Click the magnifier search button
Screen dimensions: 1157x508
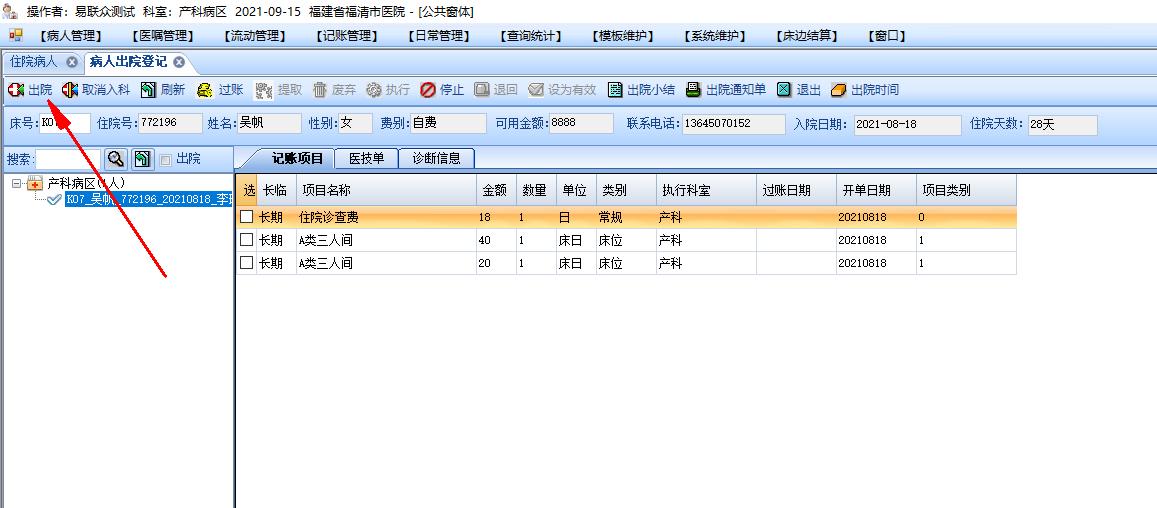pos(117,159)
